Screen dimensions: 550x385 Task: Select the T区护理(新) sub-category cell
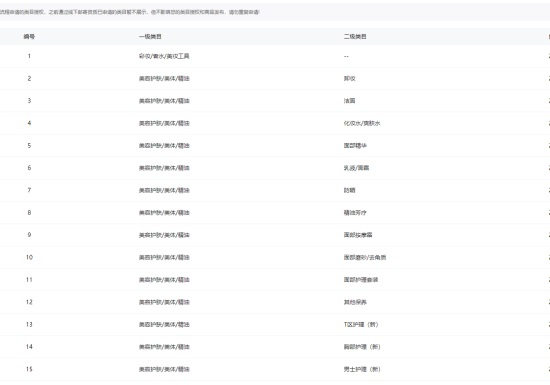[361, 324]
